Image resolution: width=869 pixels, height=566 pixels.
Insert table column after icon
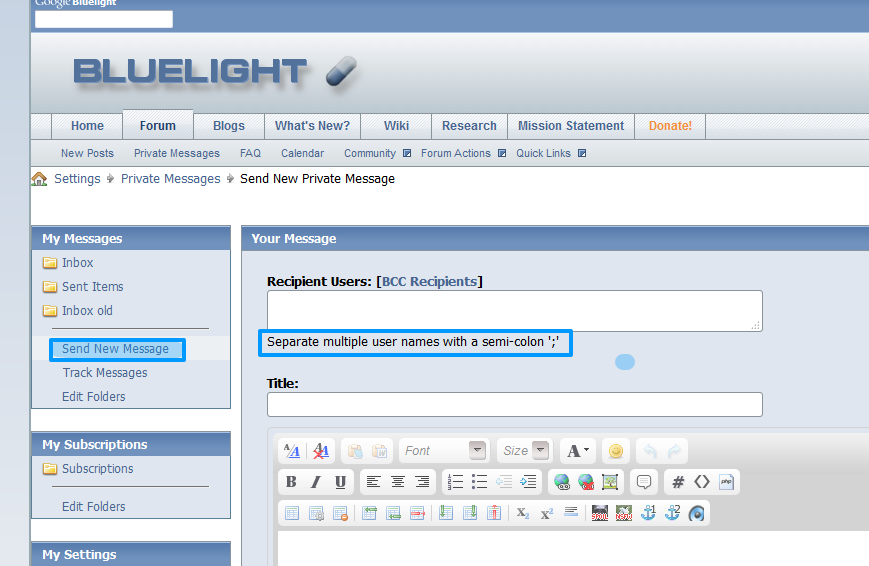point(470,513)
